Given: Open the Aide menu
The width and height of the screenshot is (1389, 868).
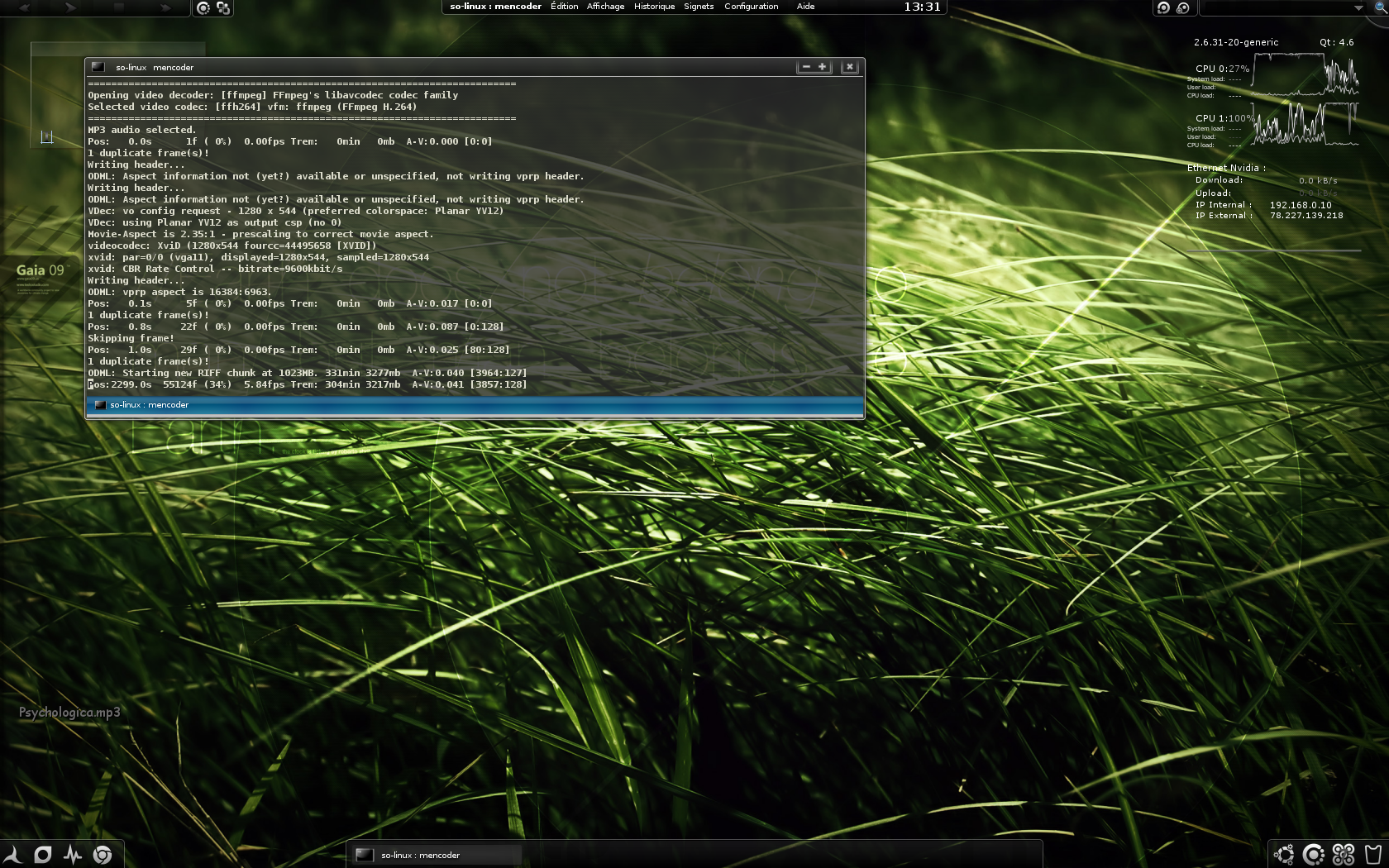Looking at the screenshot, I should (x=805, y=7).
